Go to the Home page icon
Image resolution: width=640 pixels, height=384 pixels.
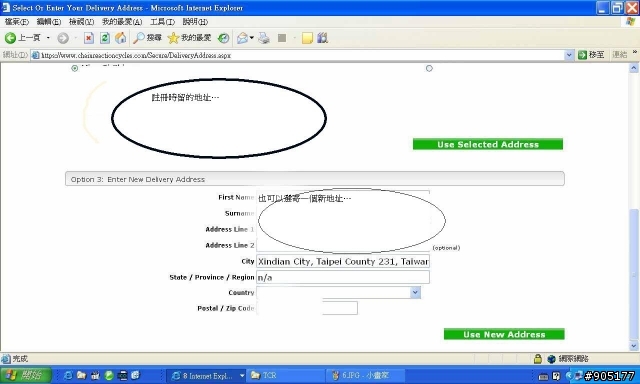pos(120,38)
